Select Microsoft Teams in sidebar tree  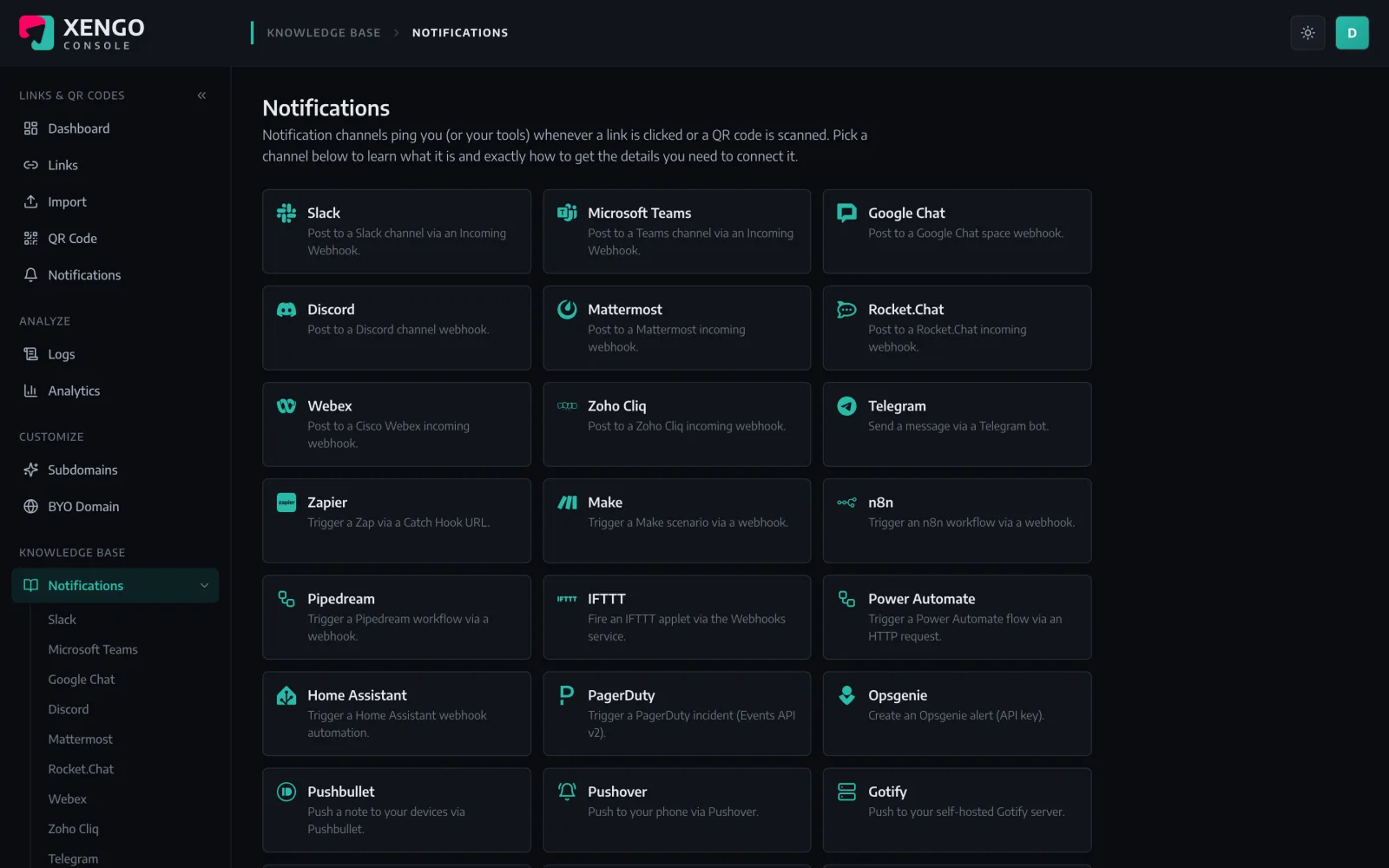pyautogui.click(x=93, y=650)
